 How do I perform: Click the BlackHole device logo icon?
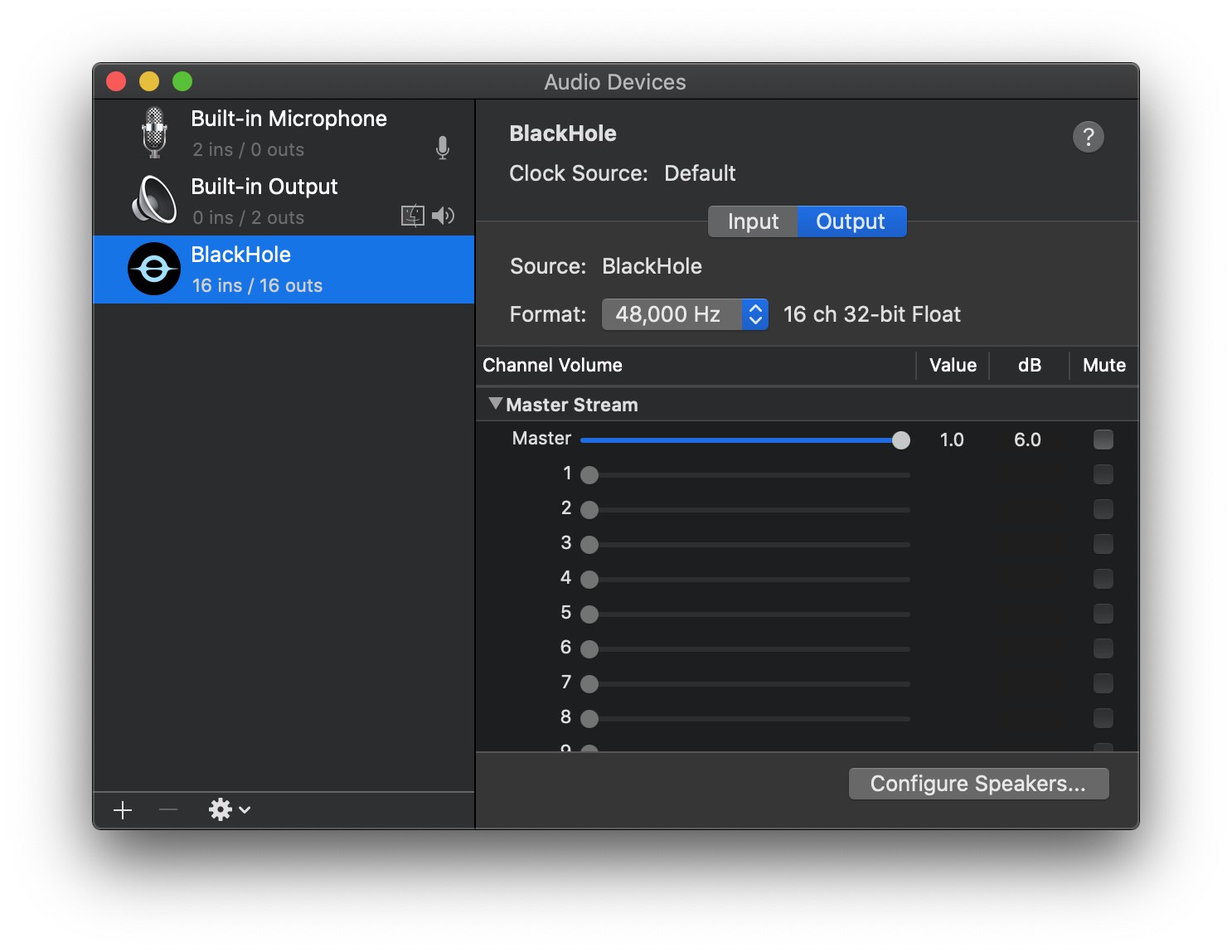tap(154, 269)
